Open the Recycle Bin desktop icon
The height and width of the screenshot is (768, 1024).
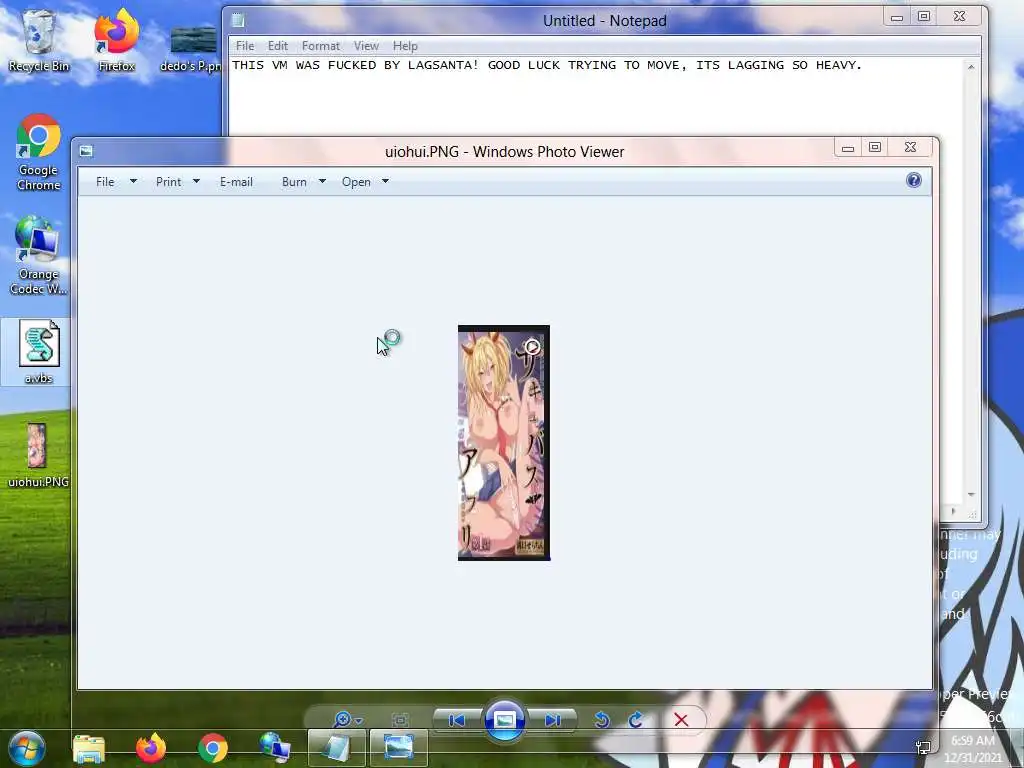39,40
